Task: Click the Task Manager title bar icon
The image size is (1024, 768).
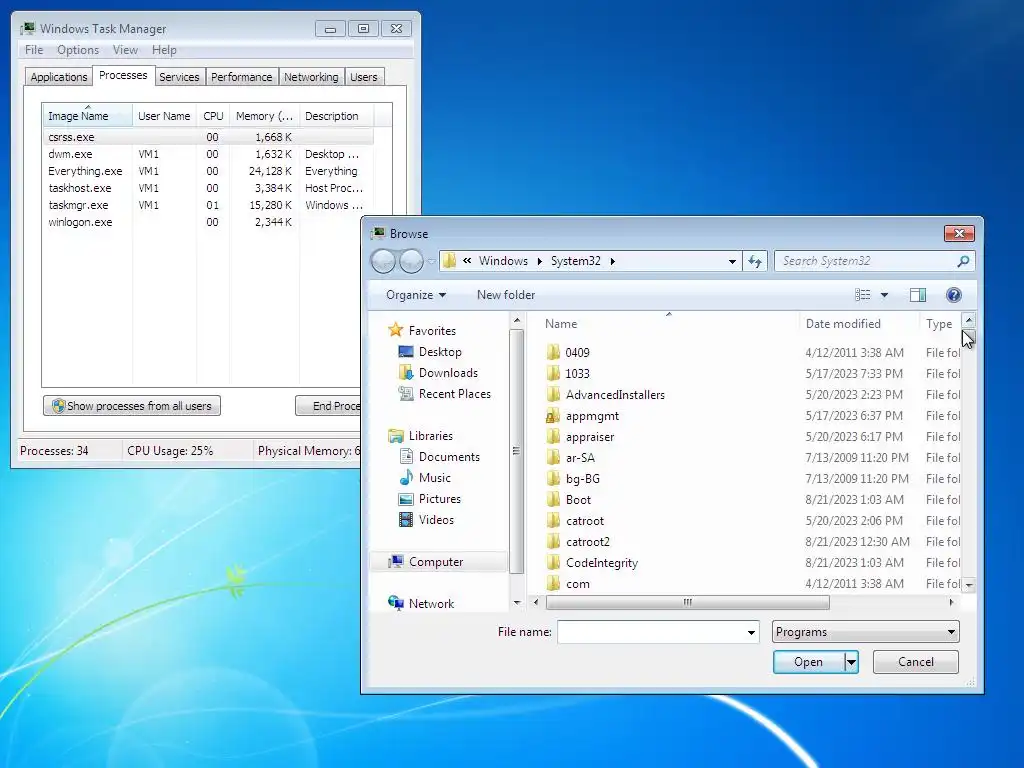Action: [x=27, y=29]
